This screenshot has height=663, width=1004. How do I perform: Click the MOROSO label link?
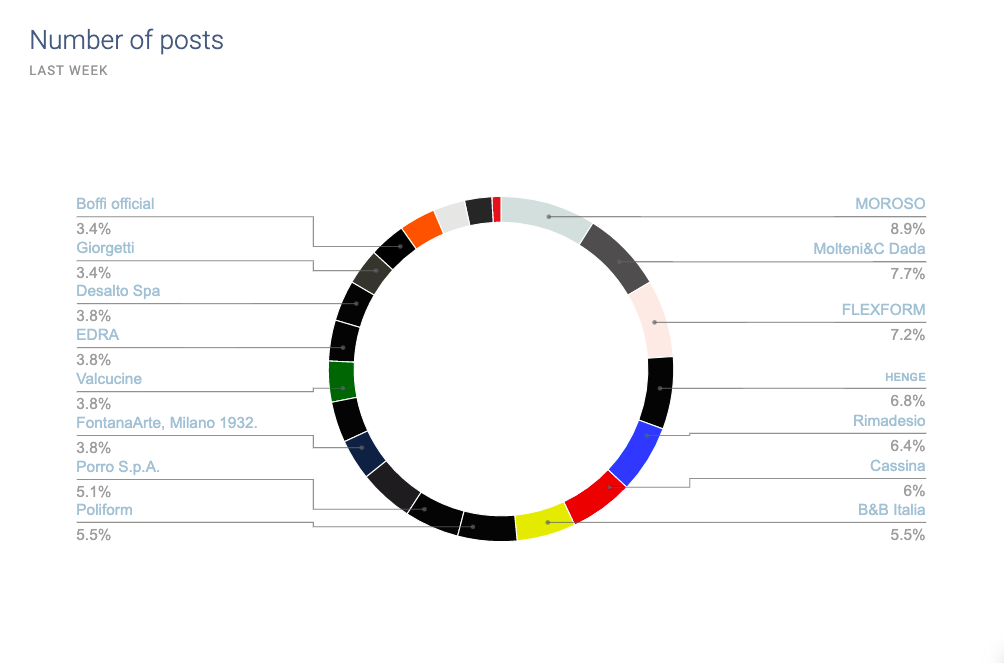(890, 204)
